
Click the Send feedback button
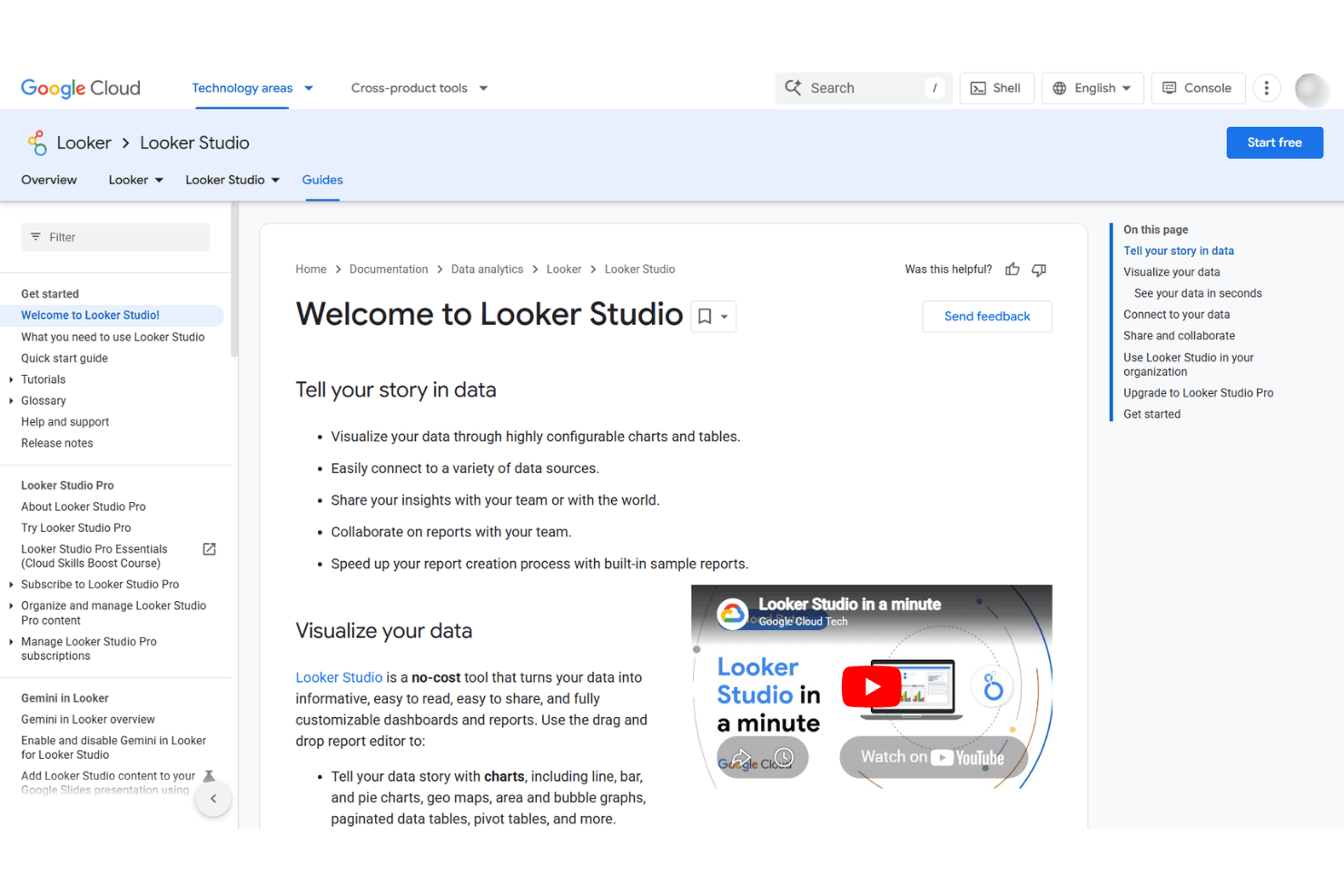[x=987, y=316]
